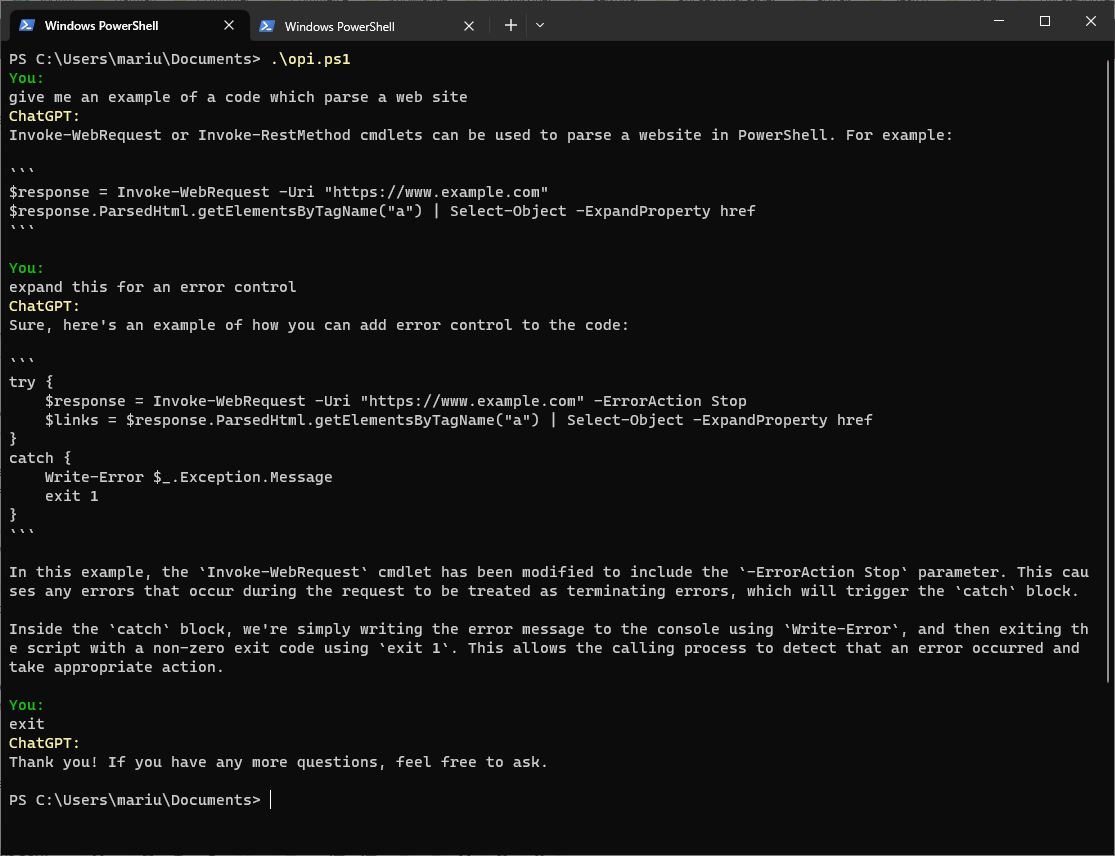Close the first Windows PowerShell tab
The height and width of the screenshot is (856, 1115).
coord(229,26)
